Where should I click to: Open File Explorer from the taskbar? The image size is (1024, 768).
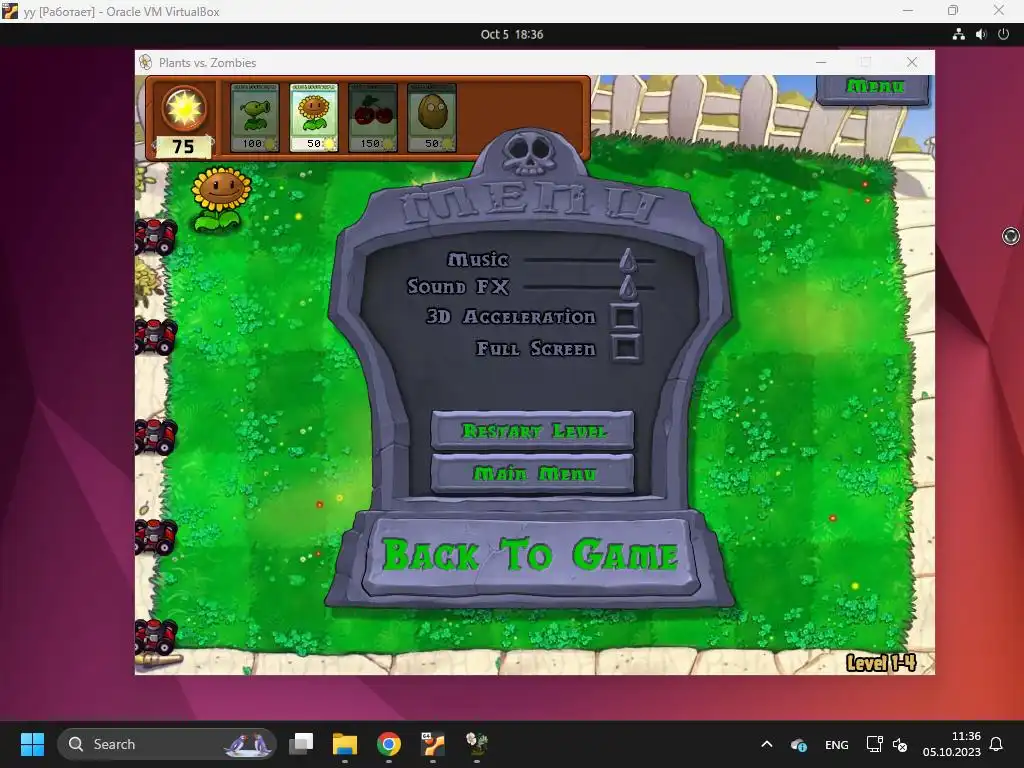(x=345, y=744)
